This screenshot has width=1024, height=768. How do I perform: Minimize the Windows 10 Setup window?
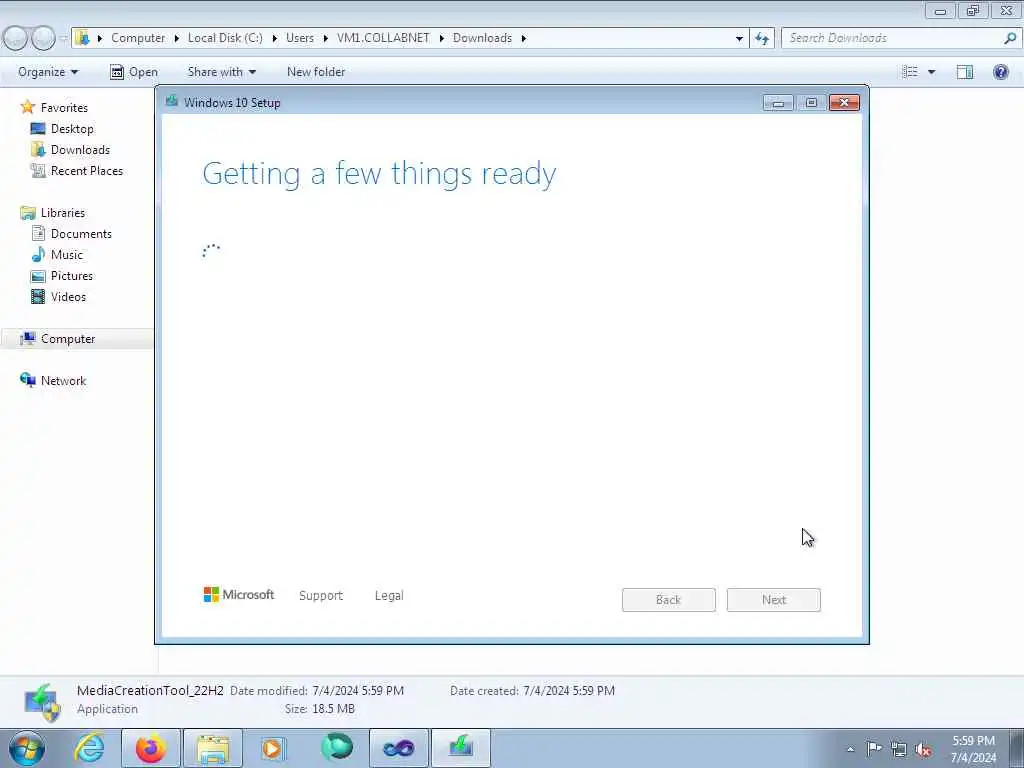coord(778,103)
